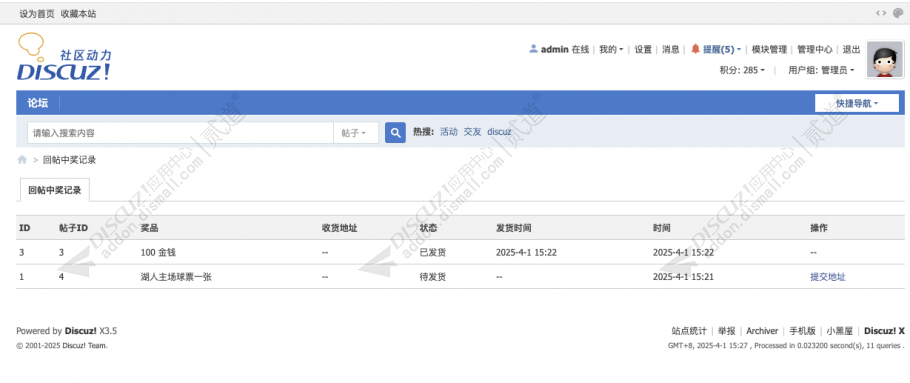Click the blue search magnifier button
The image size is (910, 383).
[x=395, y=132]
